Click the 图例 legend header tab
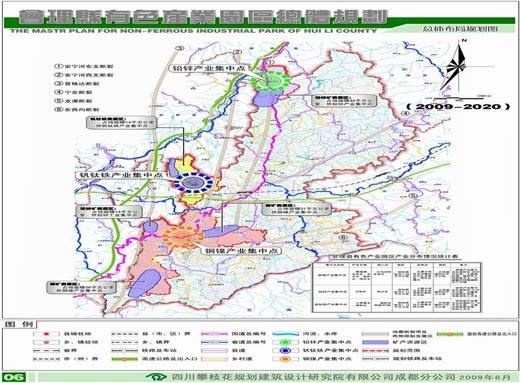520x383 pixels. click(20, 324)
